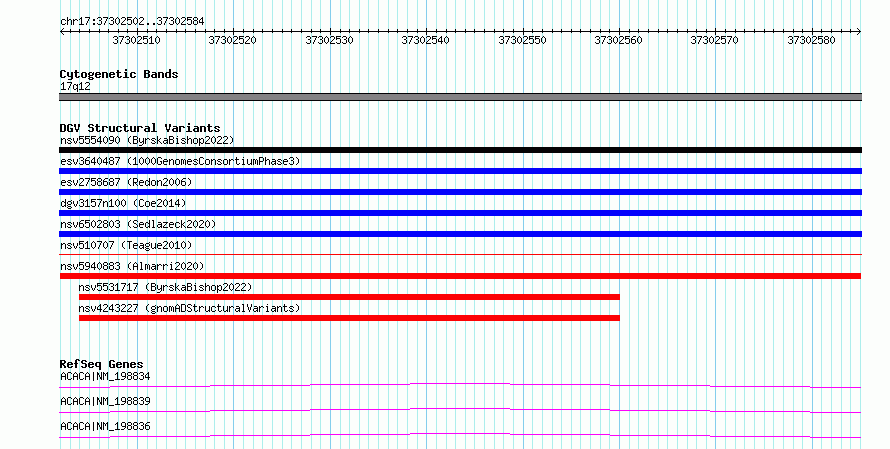Select the blue esv3640487 variant bar

pyautogui.click(x=460, y=171)
